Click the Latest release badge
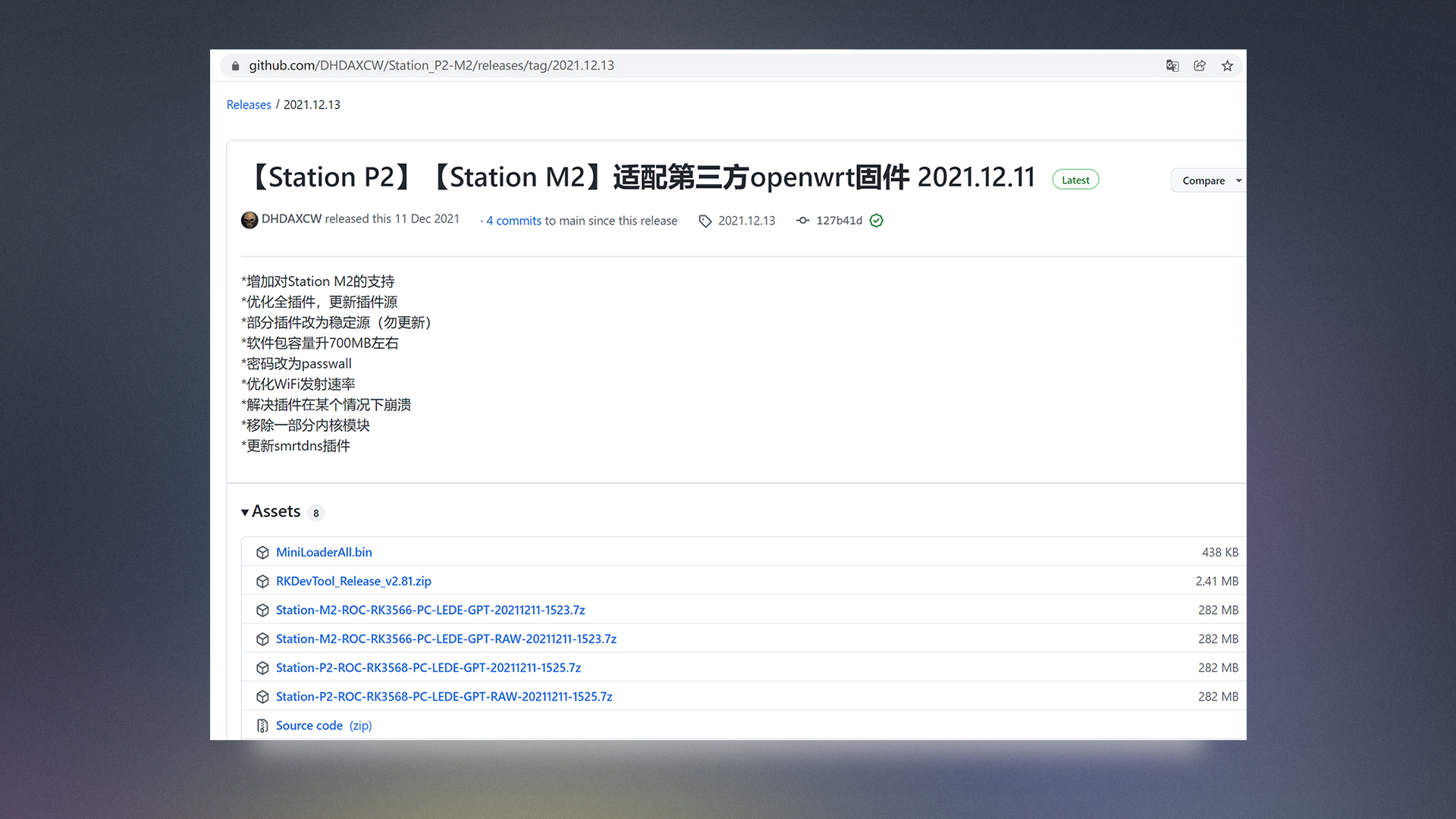 coord(1075,179)
